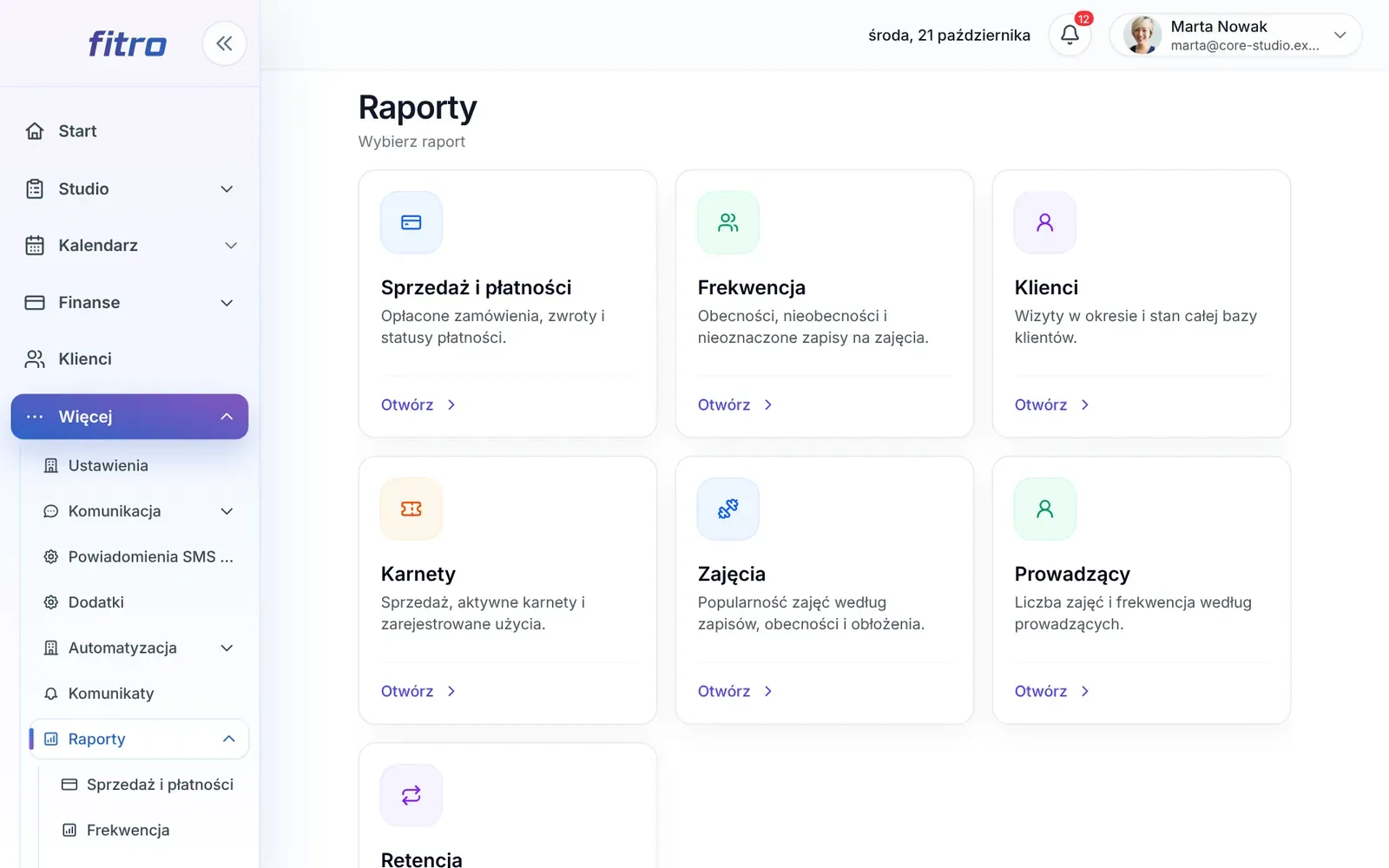Click the dumbbell icon on Zajęcia card

(x=728, y=510)
